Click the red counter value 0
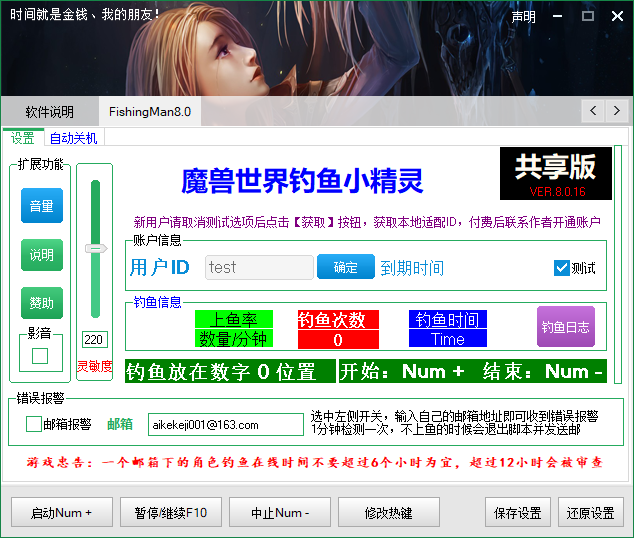Viewport: 634px width, 538px height. point(338,340)
